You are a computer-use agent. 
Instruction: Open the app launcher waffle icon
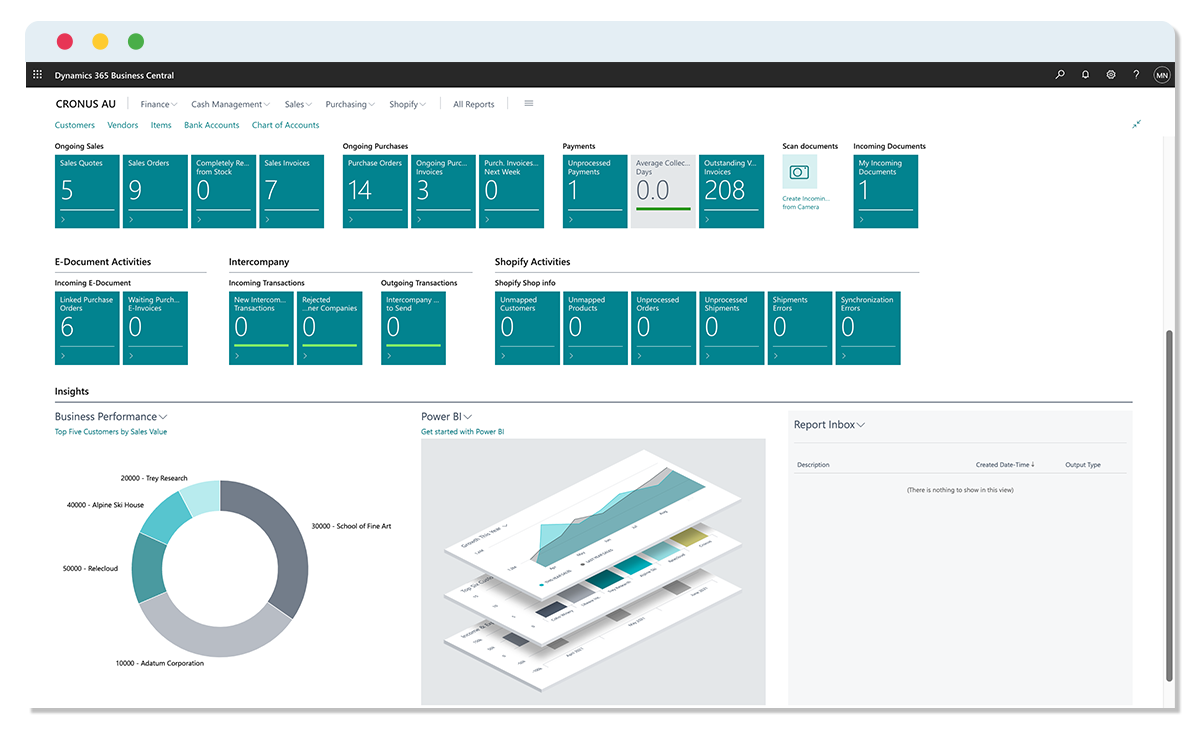pos(38,75)
